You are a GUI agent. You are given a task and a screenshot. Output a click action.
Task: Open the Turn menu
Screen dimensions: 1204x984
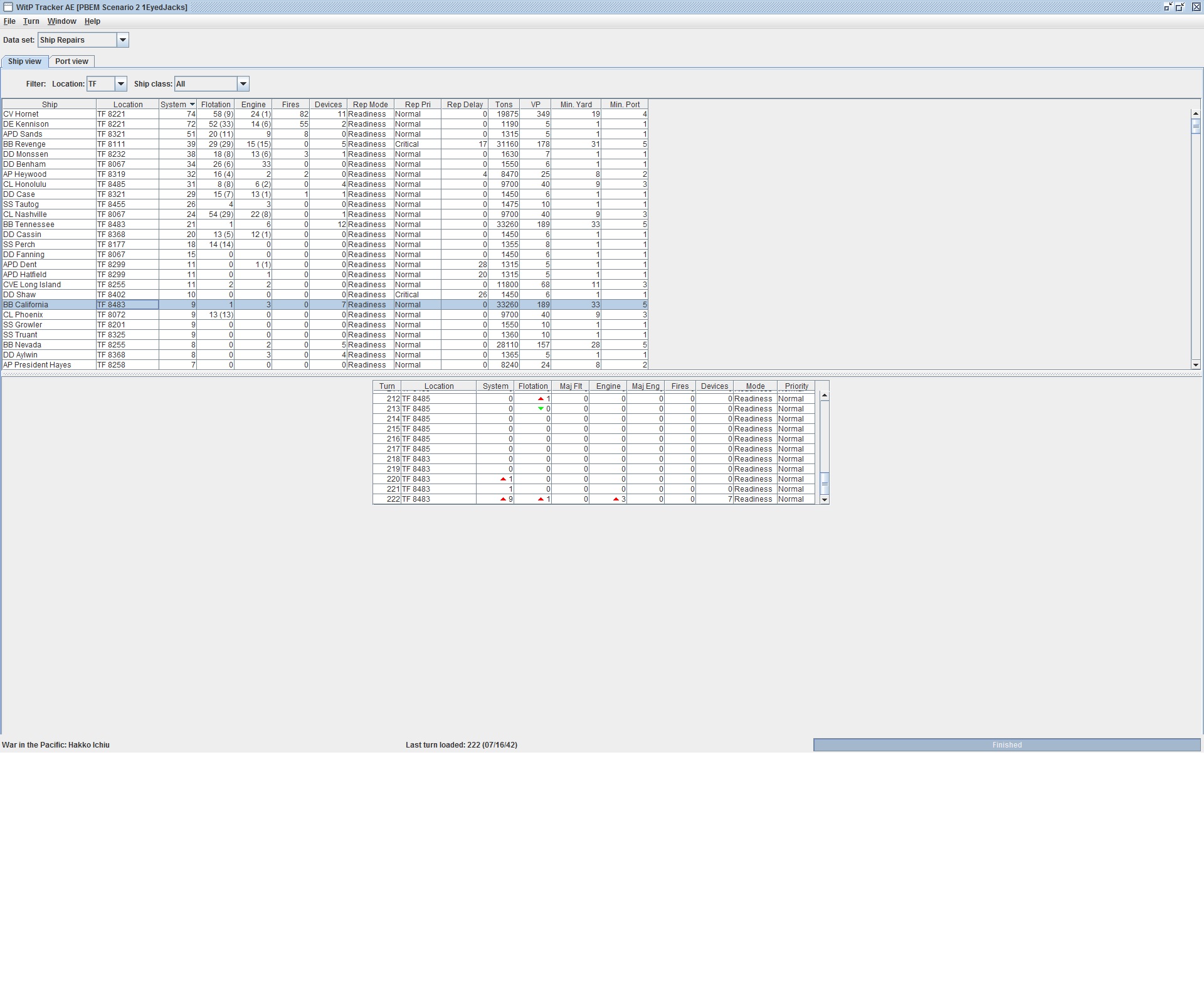(x=31, y=21)
